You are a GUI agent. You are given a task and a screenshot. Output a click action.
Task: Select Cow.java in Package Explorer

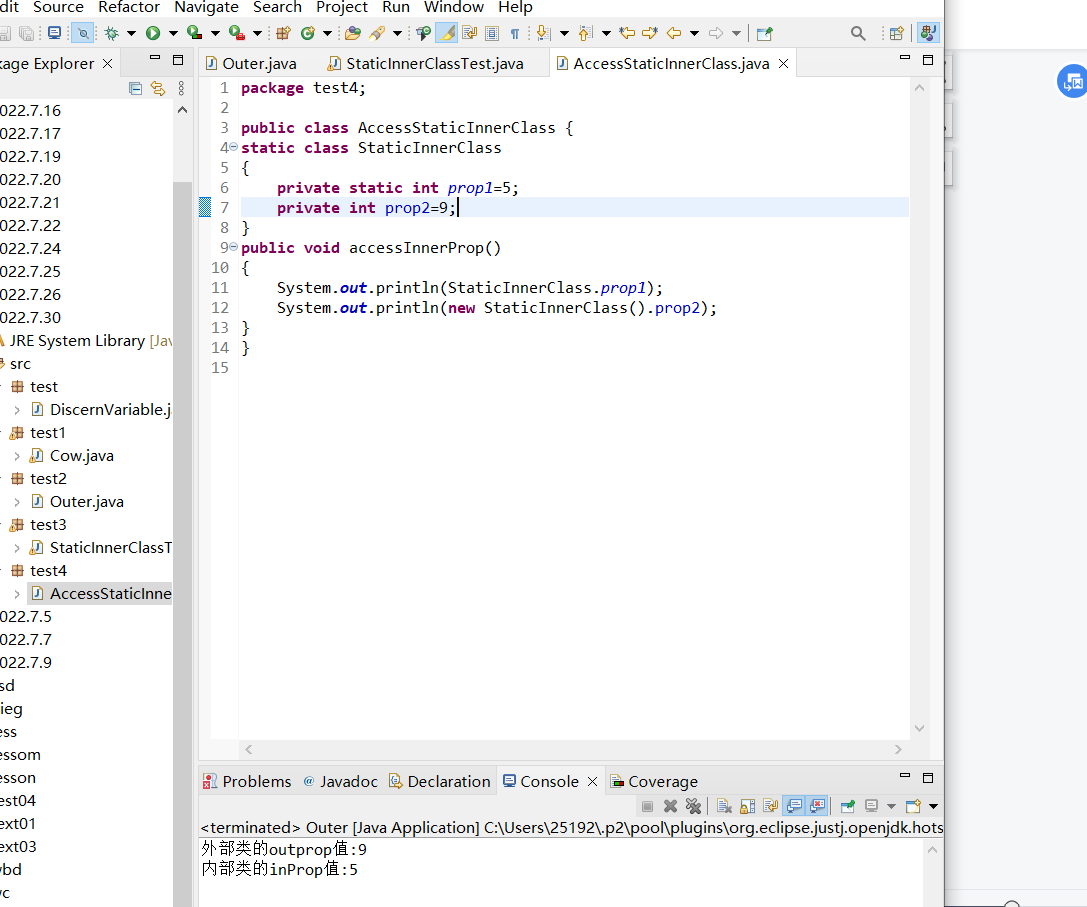(81, 456)
